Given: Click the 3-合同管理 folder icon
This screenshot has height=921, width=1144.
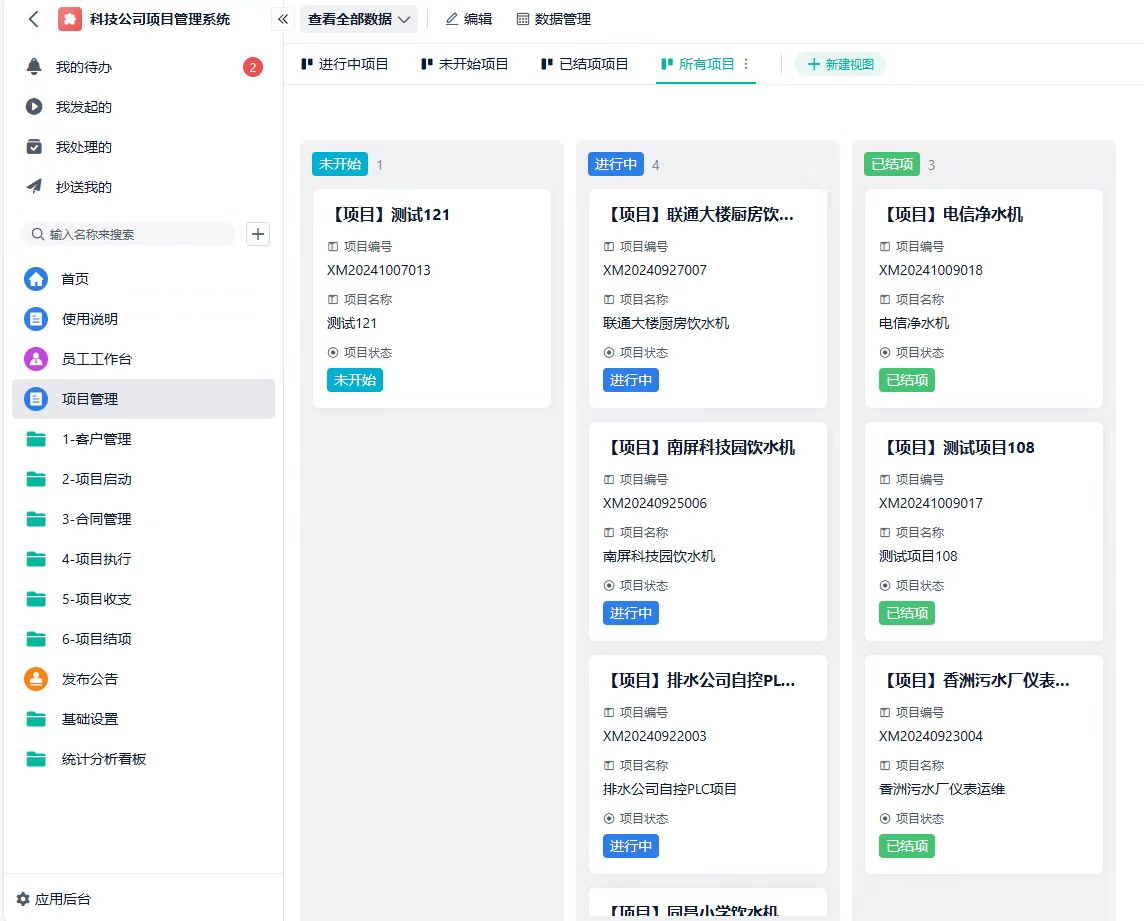Looking at the screenshot, I should (36, 519).
